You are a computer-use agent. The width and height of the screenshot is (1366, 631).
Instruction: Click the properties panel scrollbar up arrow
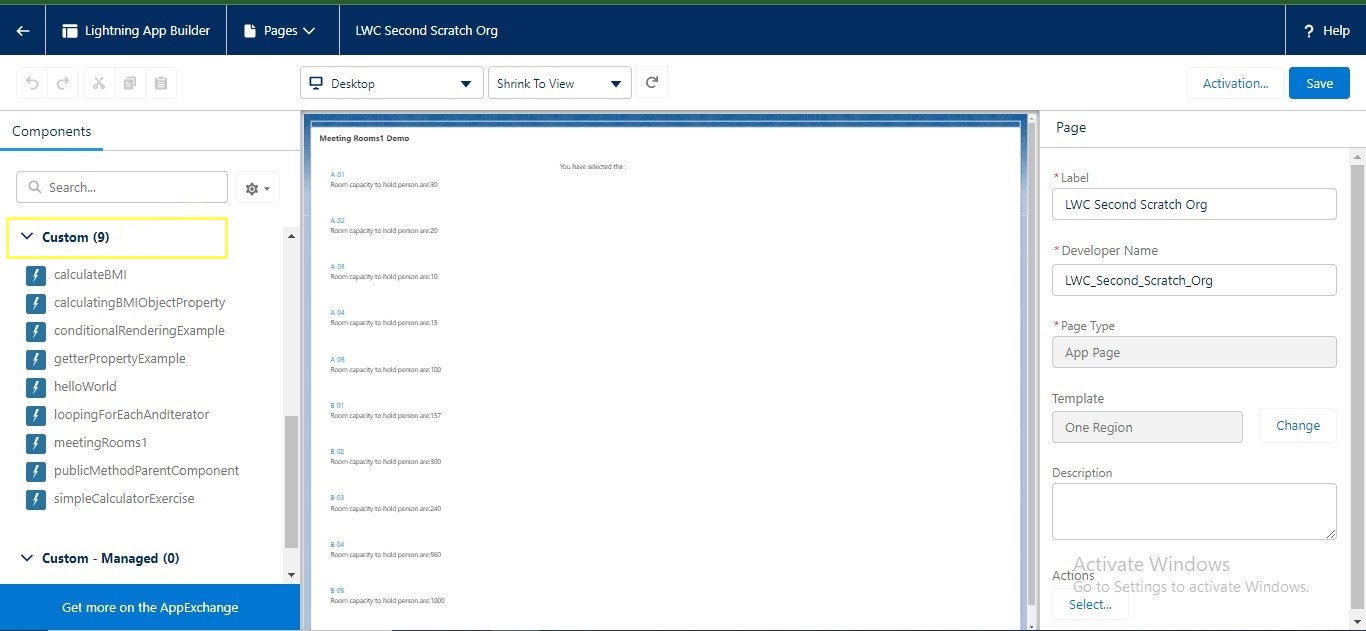[1358, 158]
